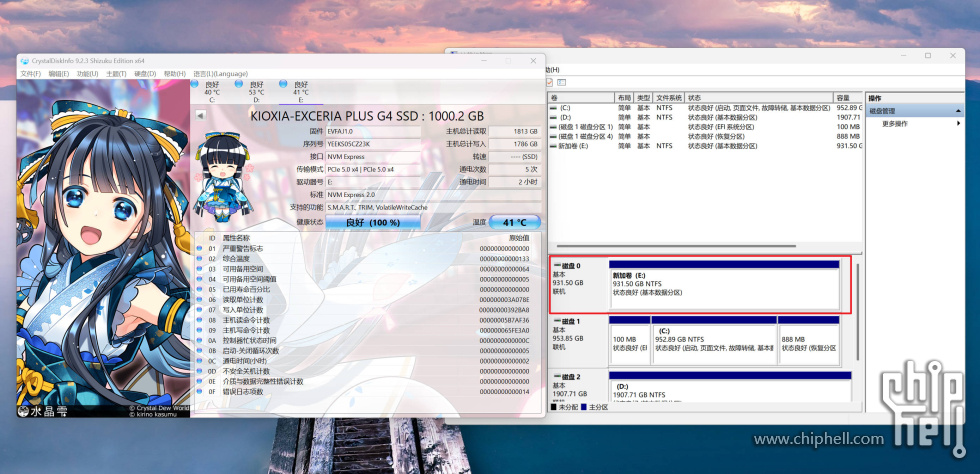Open the 功能(U) menu in CrystalDiskInfo
980x474 pixels.
(x=88, y=74)
